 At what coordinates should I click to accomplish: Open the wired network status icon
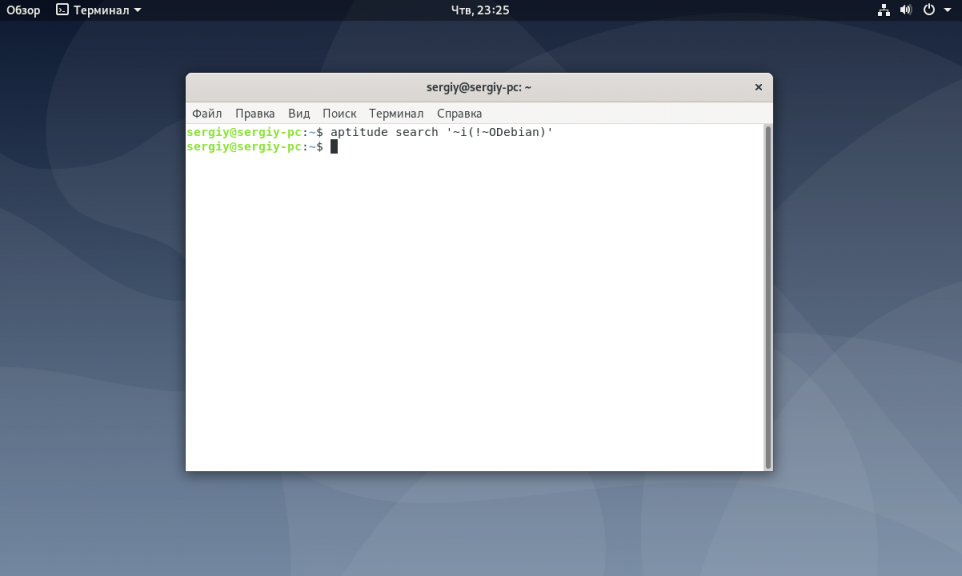[x=884, y=10]
